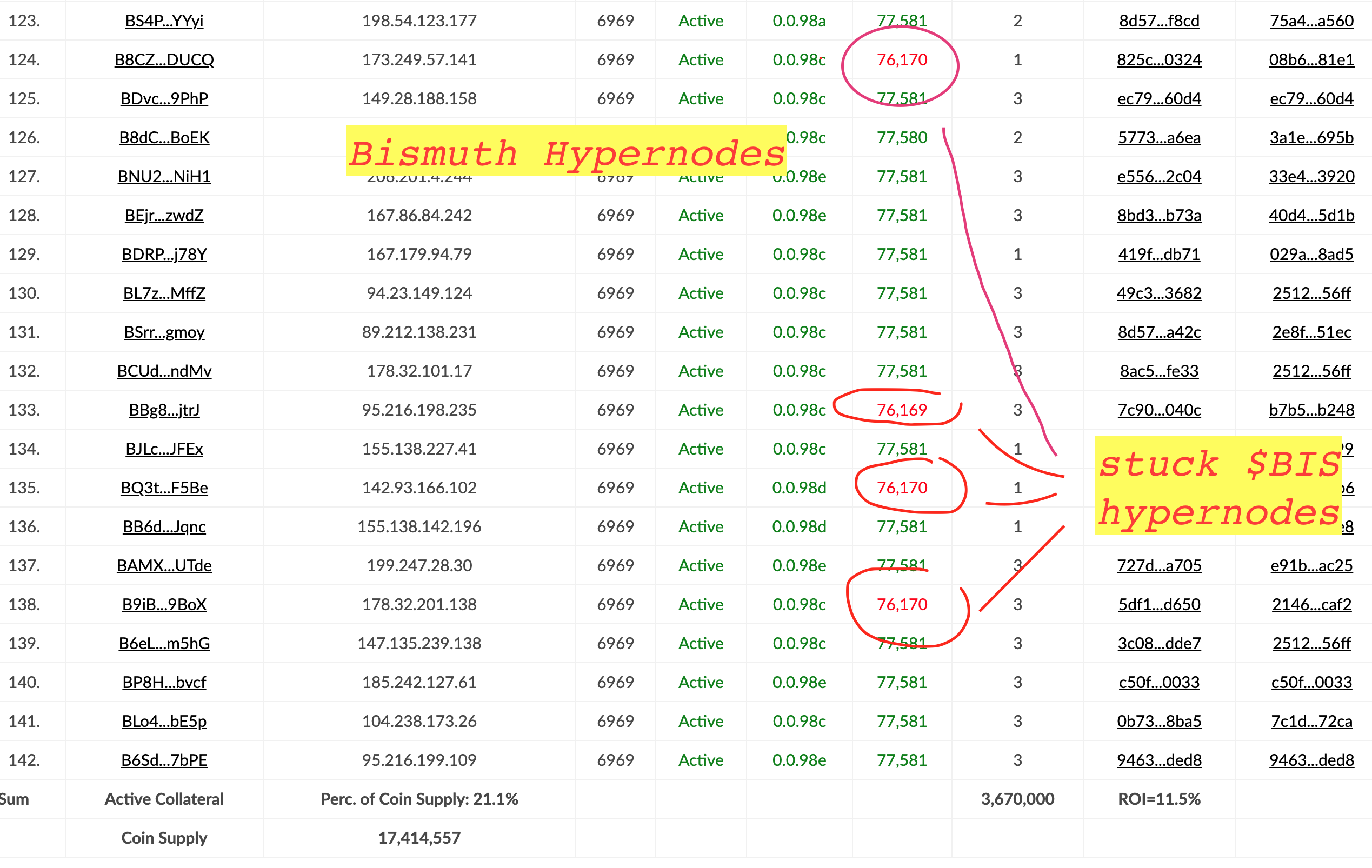This screenshot has height=868, width=1372.
Task: Open hypernode address BBg8...jtrJ
Action: click(x=164, y=410)
